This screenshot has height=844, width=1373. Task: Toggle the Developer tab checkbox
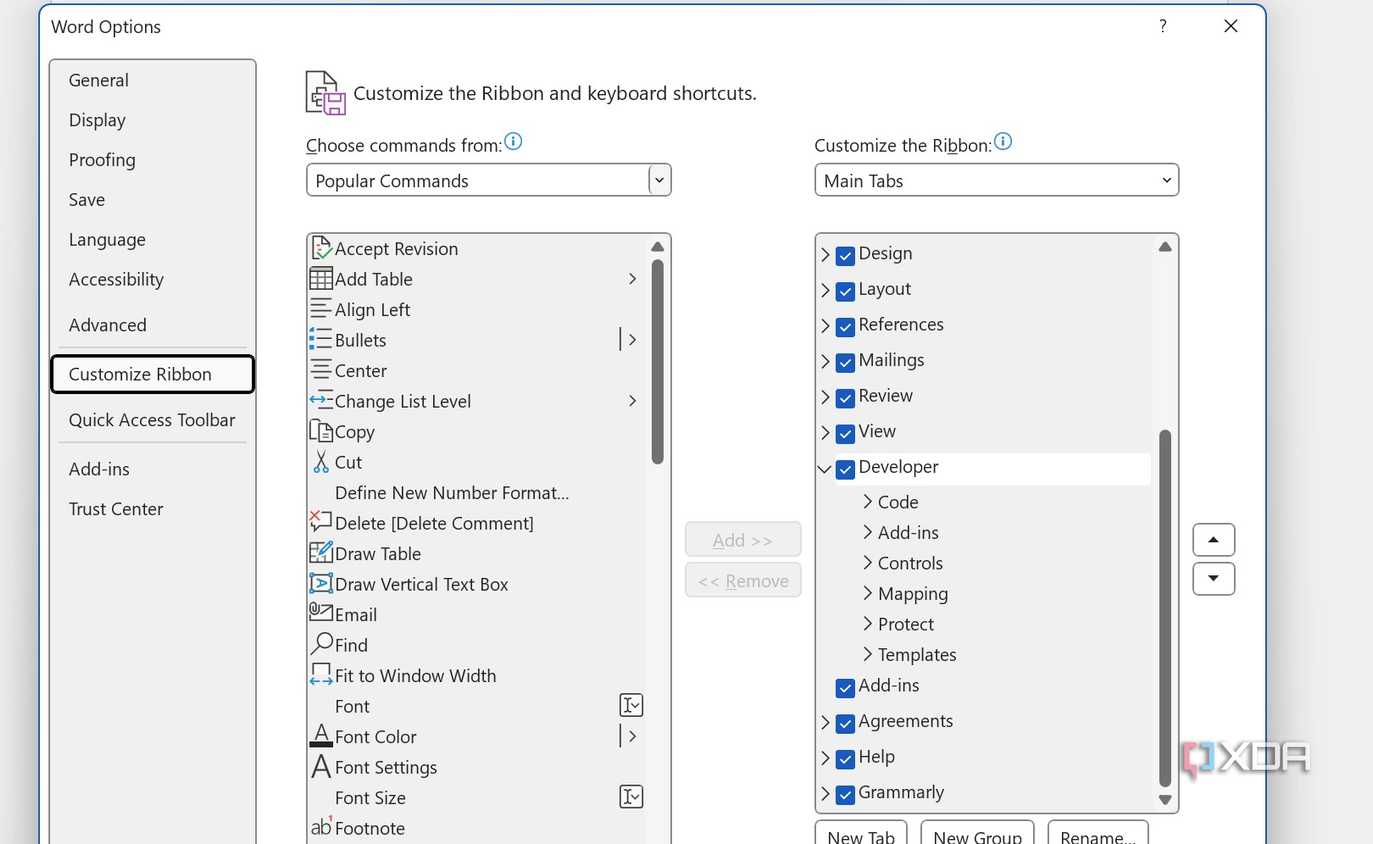click(x=845, y=468)
